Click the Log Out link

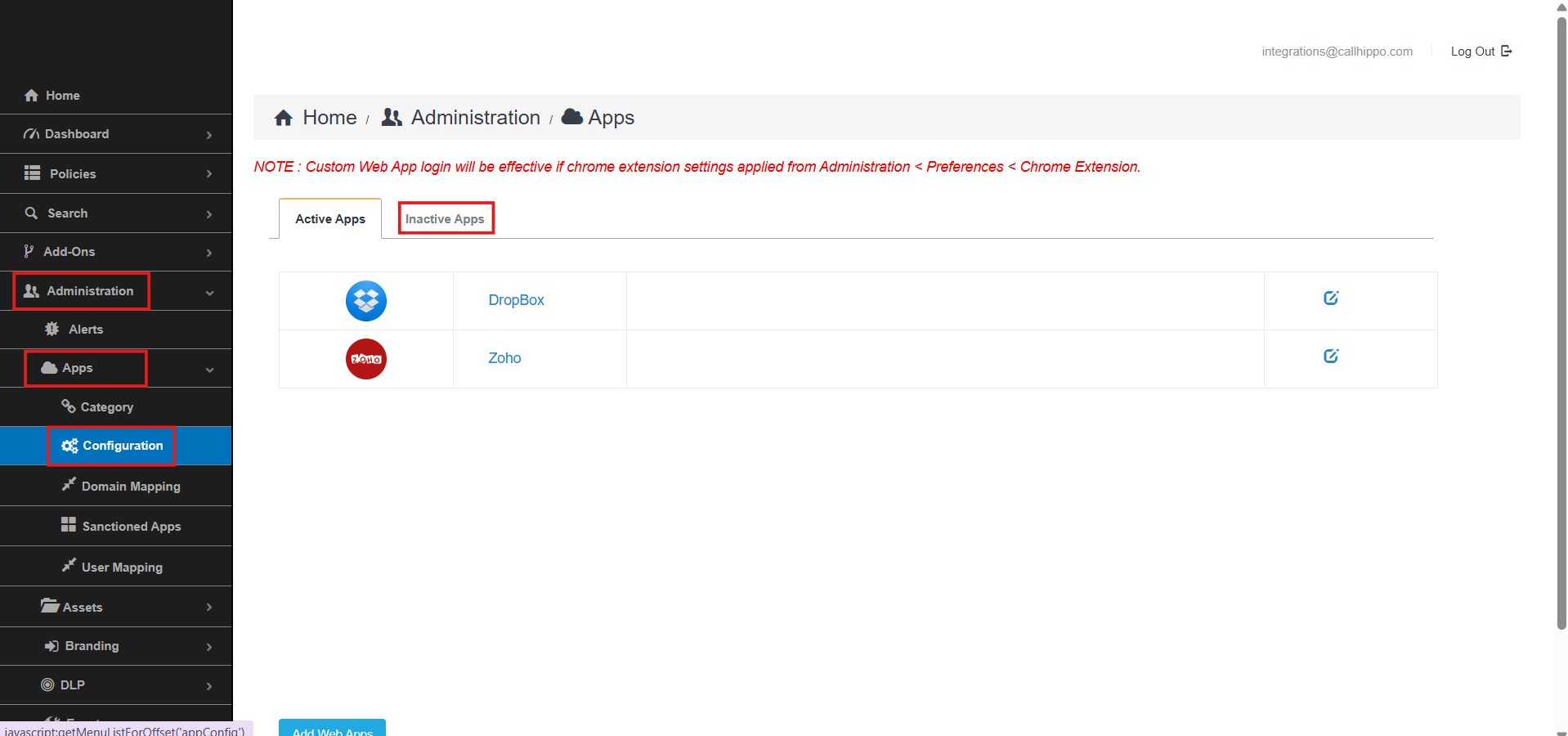pyautogui.click(x=1472, y=52)
